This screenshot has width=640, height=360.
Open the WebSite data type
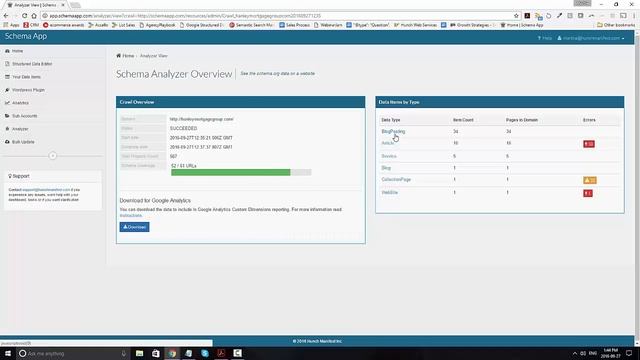[x=389, y=193]
